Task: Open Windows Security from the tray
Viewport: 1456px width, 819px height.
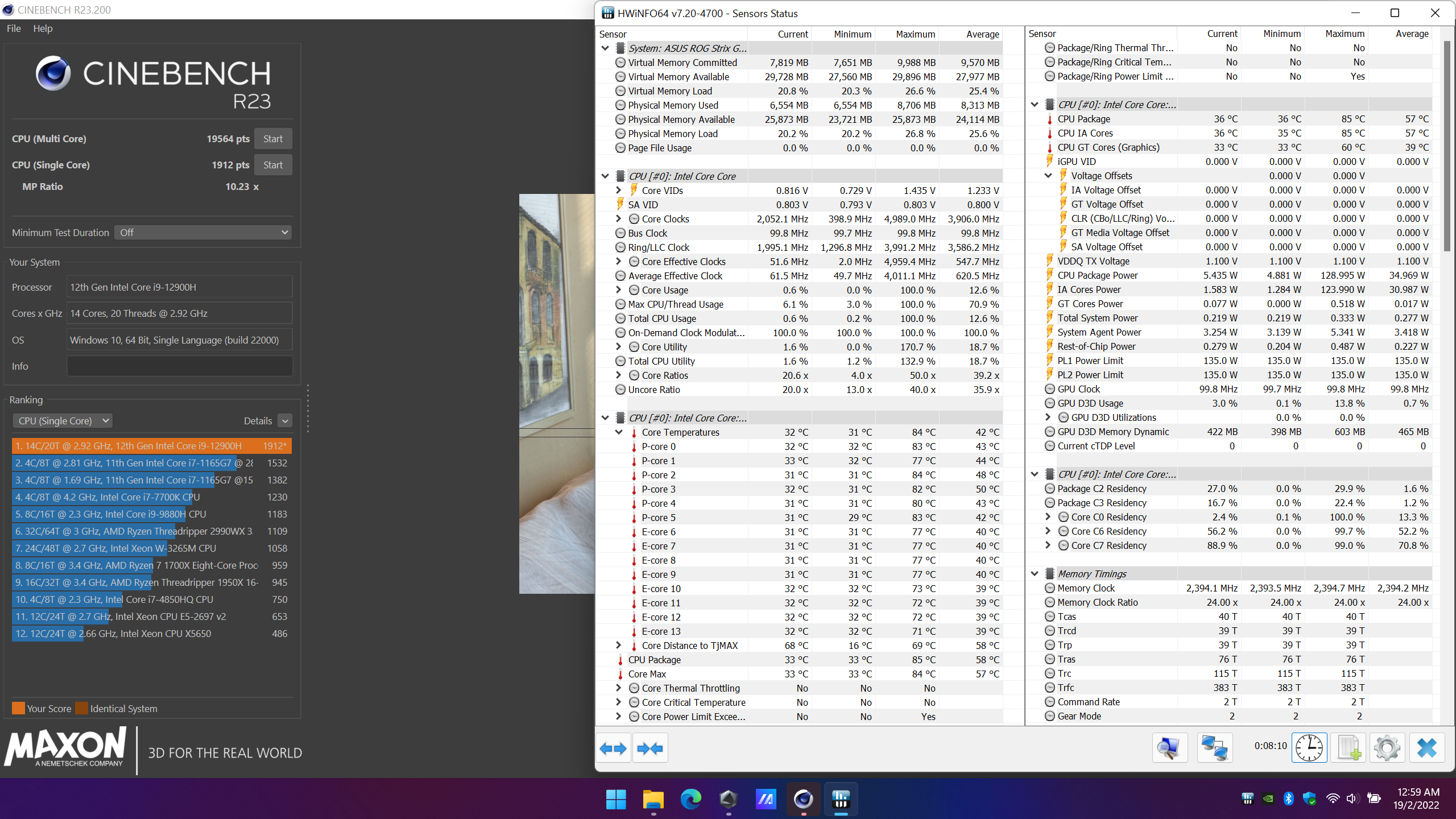Action: tap(1310, 799)
